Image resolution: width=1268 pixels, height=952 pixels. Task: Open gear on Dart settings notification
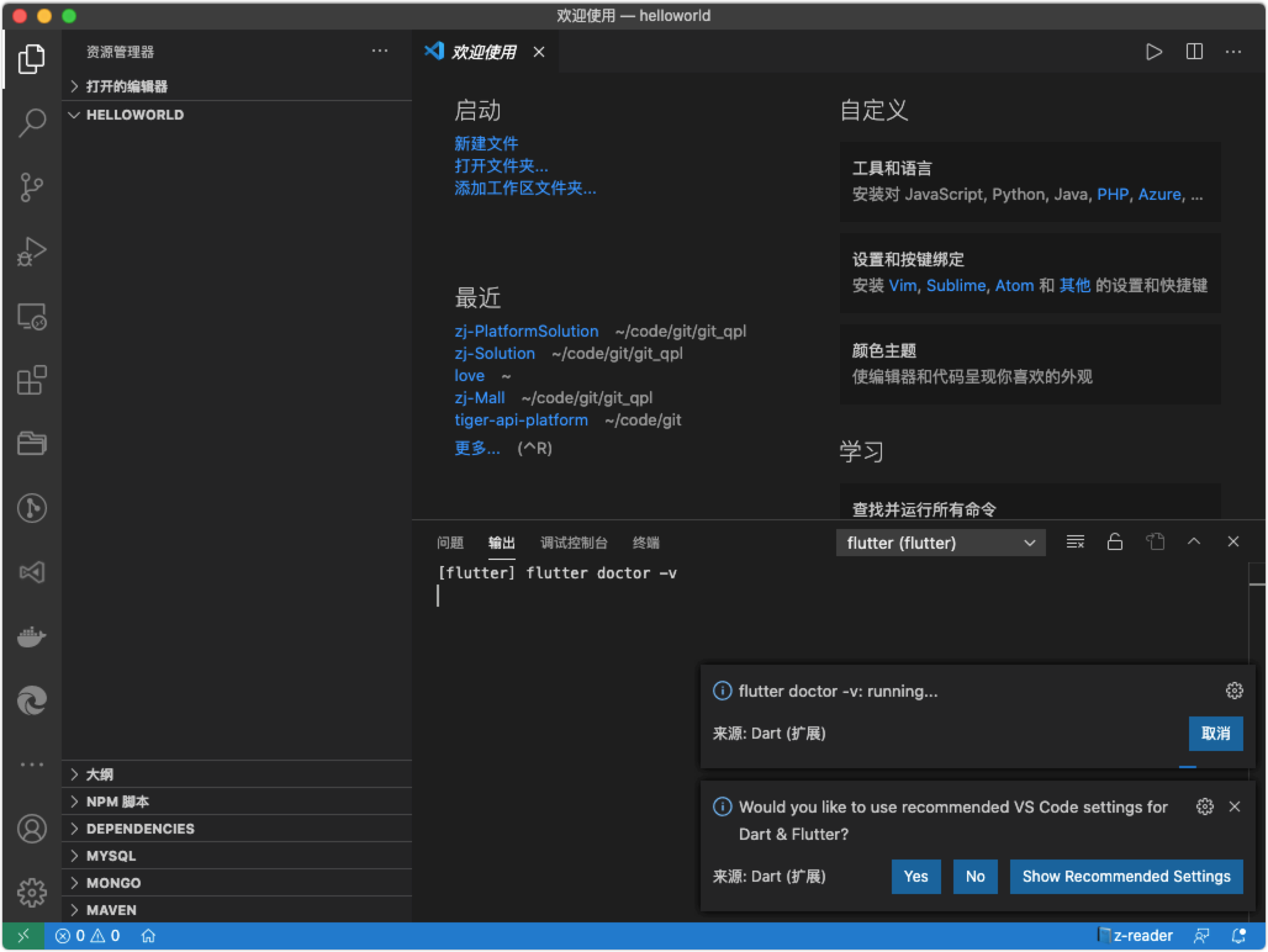(1204, 806)
